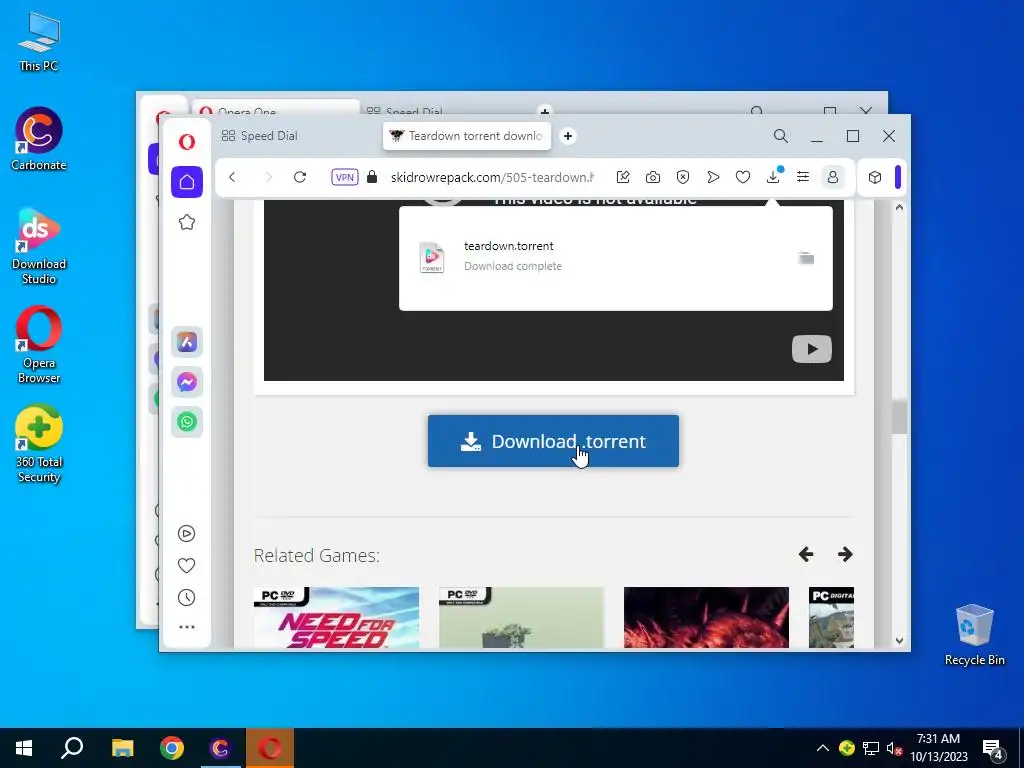Open 360 Total Security desktop shortcut

[39, 445]
